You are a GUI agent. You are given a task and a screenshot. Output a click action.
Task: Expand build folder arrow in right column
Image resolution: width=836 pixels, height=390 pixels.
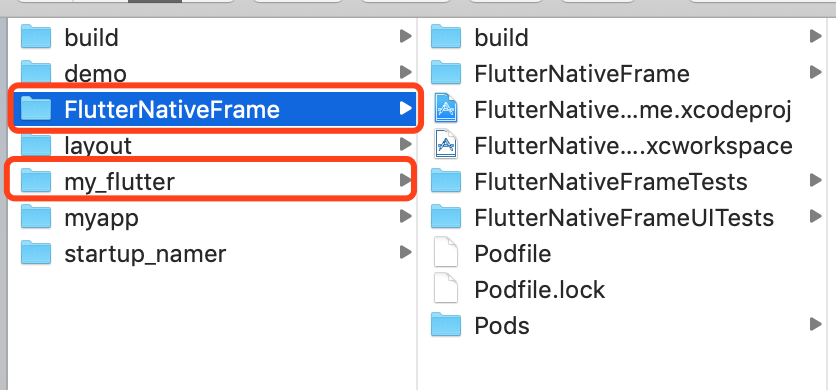pos(815,36)
